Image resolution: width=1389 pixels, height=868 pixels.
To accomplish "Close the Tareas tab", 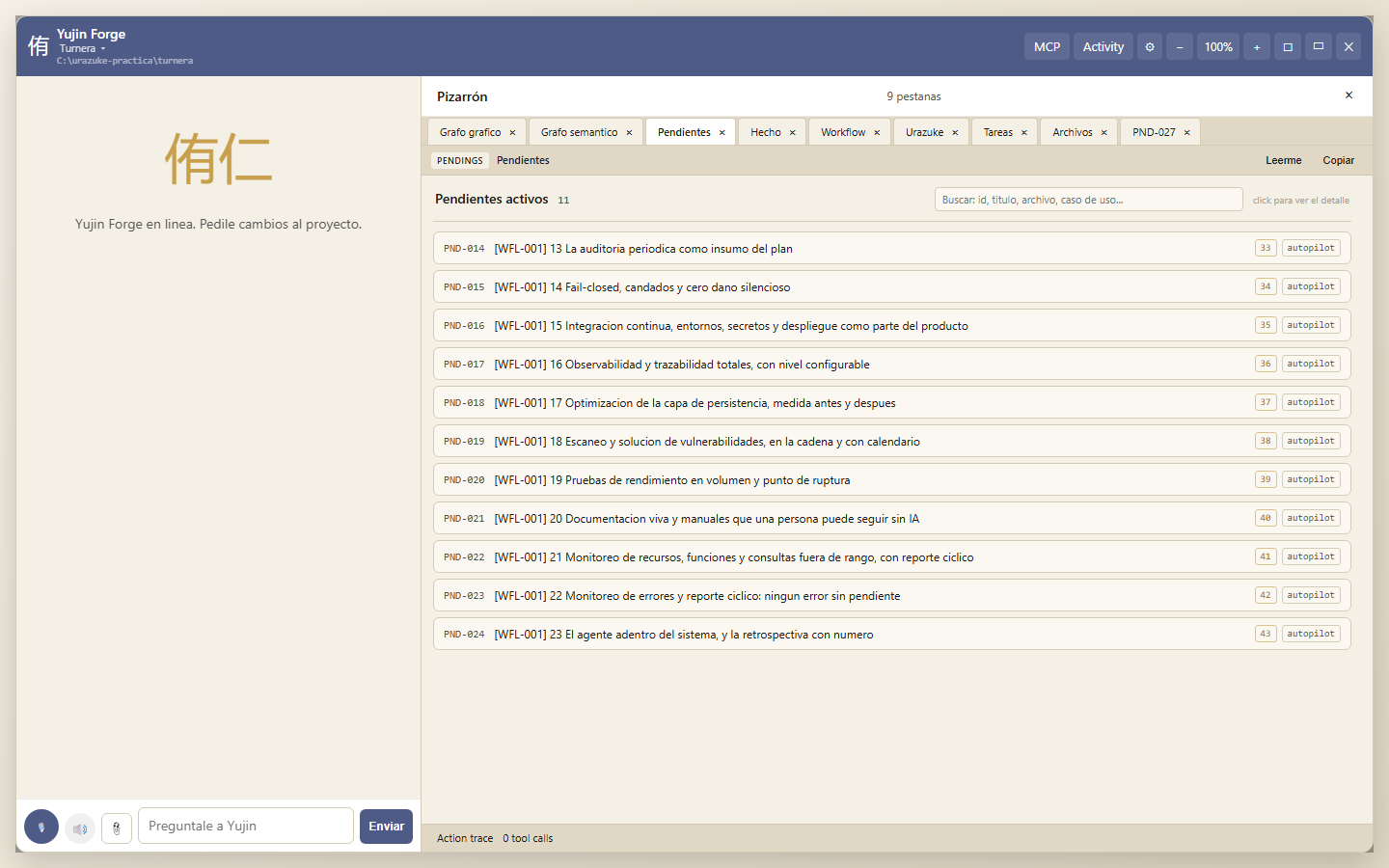I will (x=1023, y=132).
